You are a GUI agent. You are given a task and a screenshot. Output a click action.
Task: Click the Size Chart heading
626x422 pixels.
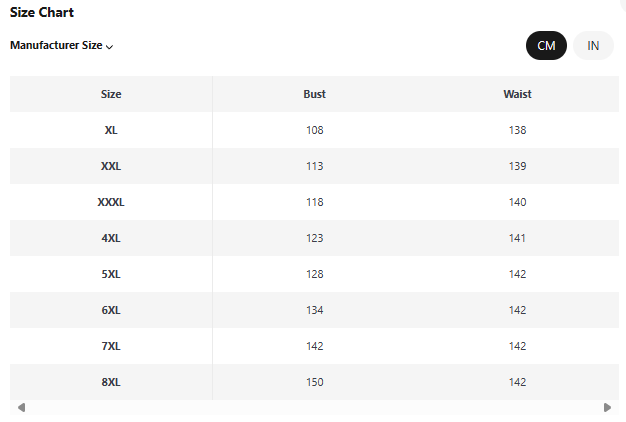point(42,13)
